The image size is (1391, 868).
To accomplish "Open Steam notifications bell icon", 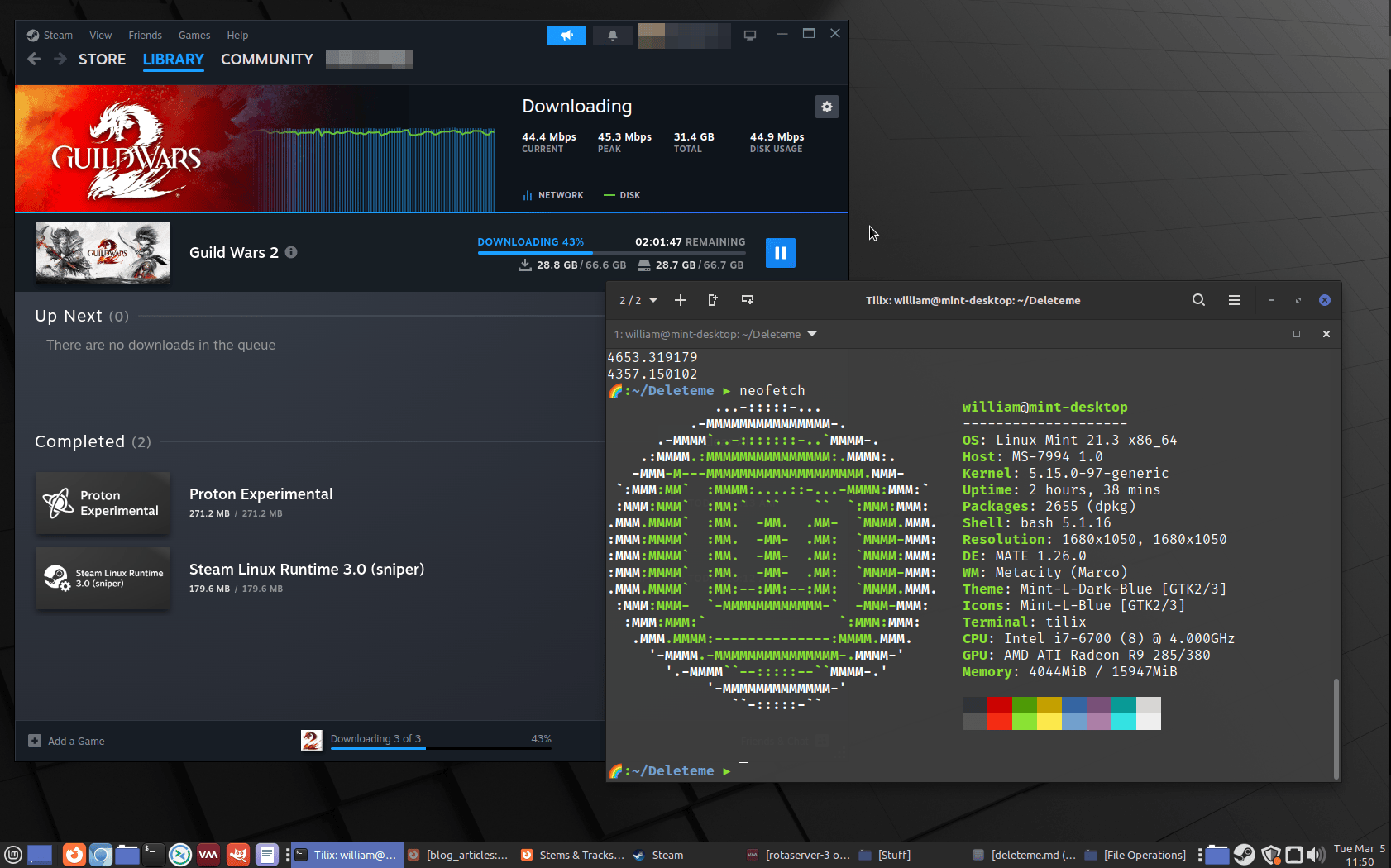I will [612, 36].
